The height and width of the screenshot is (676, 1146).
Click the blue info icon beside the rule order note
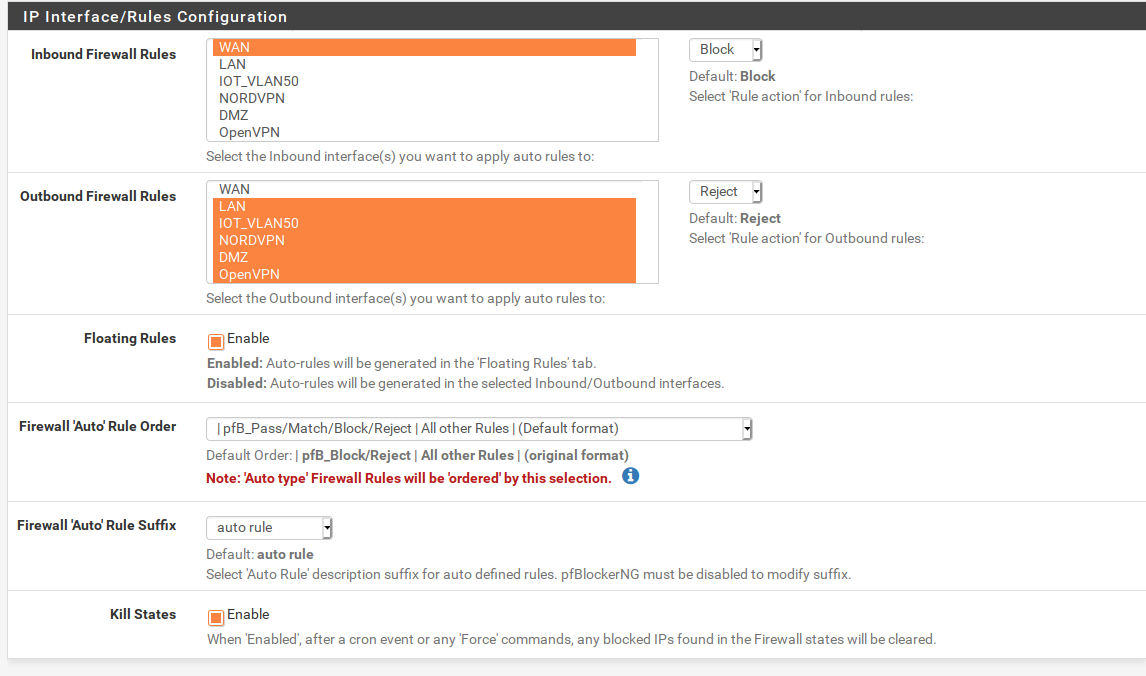pos(630,476)
